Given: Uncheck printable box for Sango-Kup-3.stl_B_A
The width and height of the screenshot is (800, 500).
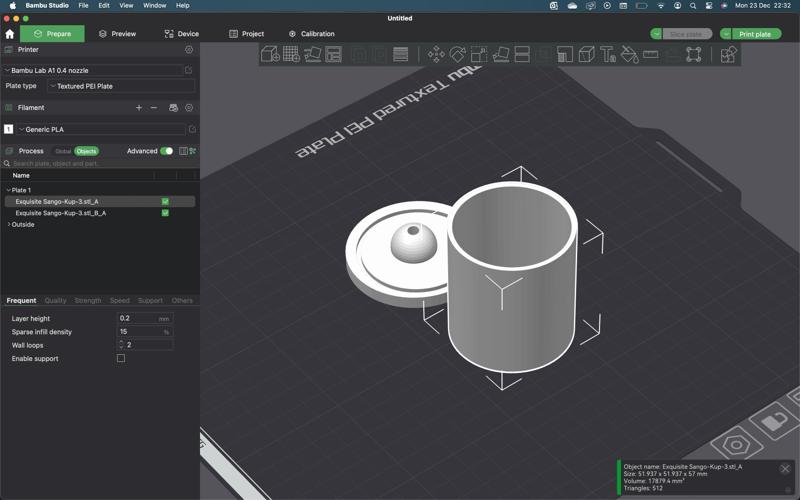Looking at the screenshot, I should click(x=165, y=213).
